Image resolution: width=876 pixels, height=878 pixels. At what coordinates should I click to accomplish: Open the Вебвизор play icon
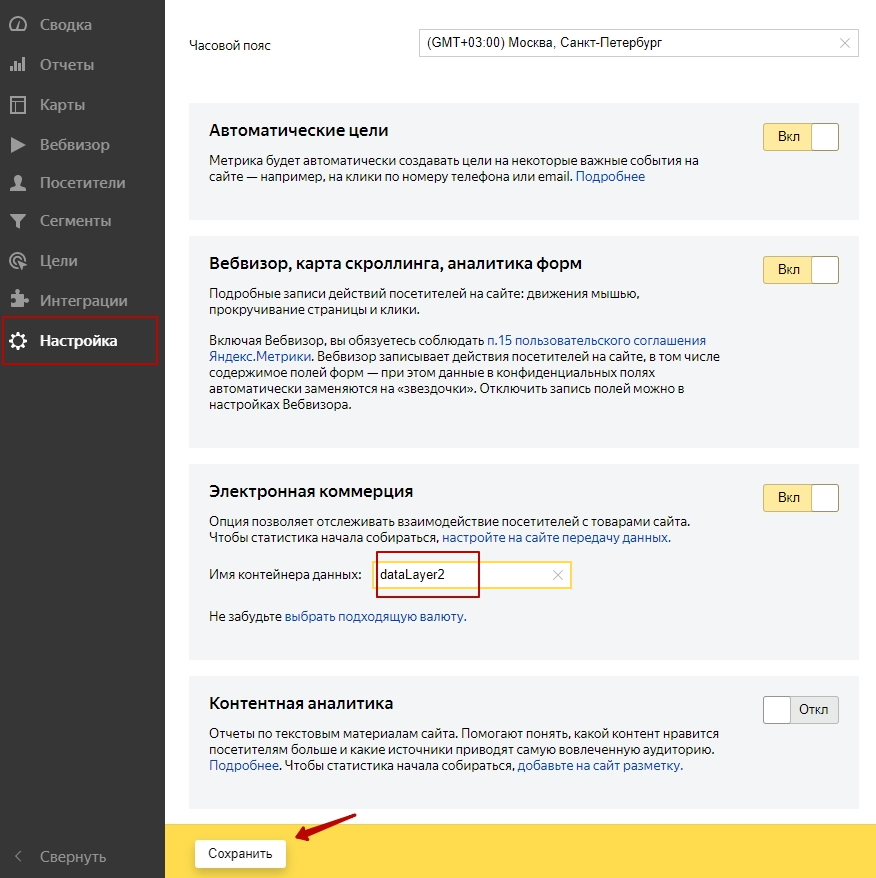(x=17, y=145)
